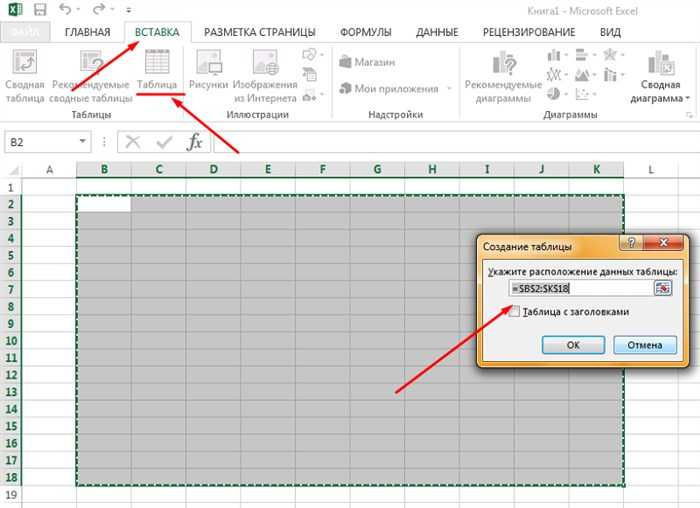The height and width of the screenshot is (508, 700).
Task: Open Изображения из Интернета
Action: pos(265,76)
